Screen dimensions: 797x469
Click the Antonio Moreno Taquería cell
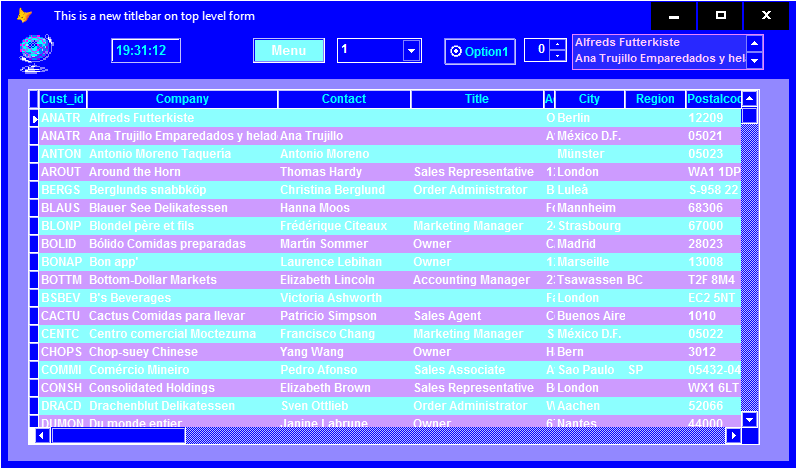[x=182, y=154]
